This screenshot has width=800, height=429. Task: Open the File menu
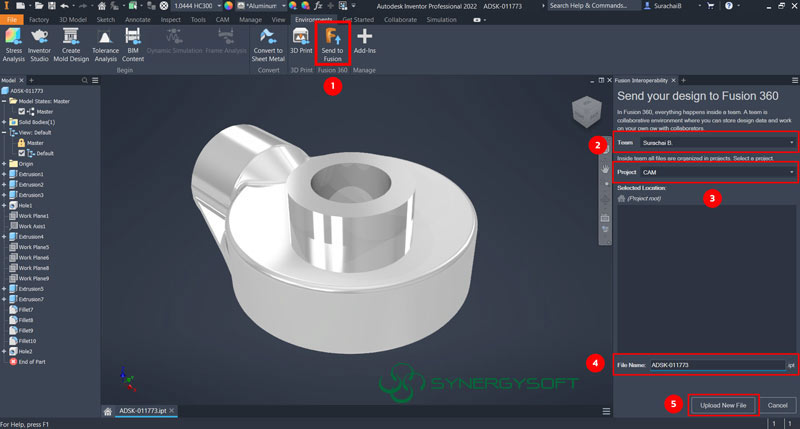tap(12, 19)
